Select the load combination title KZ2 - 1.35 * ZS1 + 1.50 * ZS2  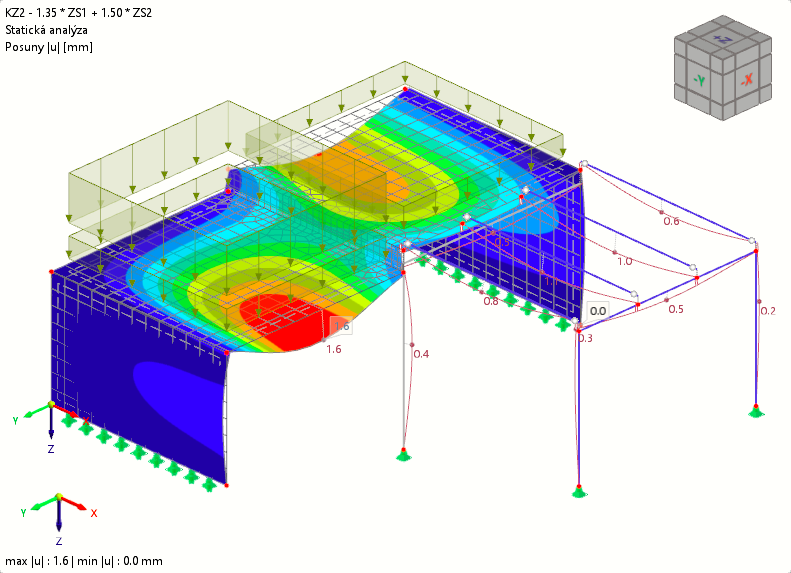(x=78, y=13)
